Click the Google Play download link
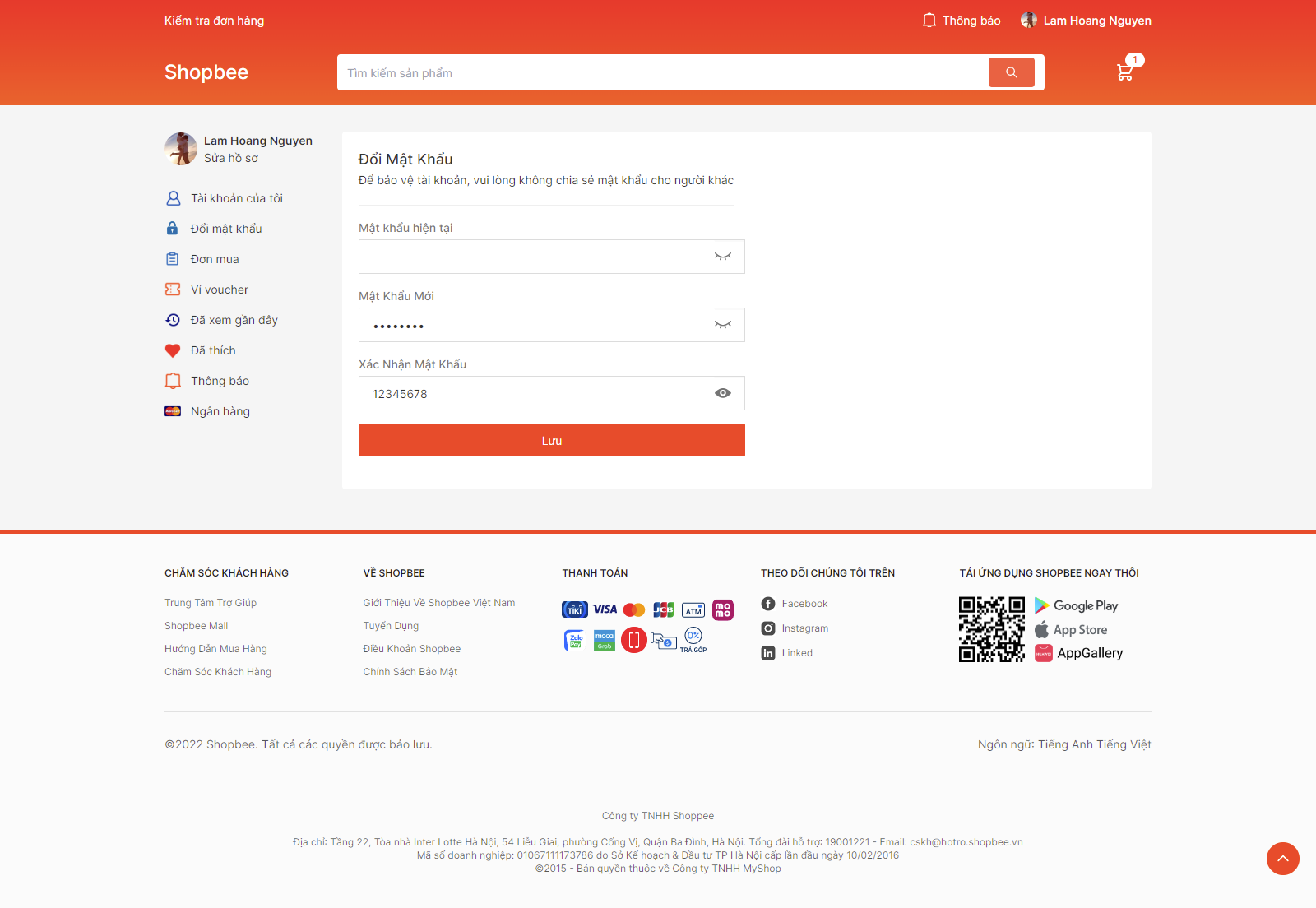1316x908 pixels. point(1077,605)
